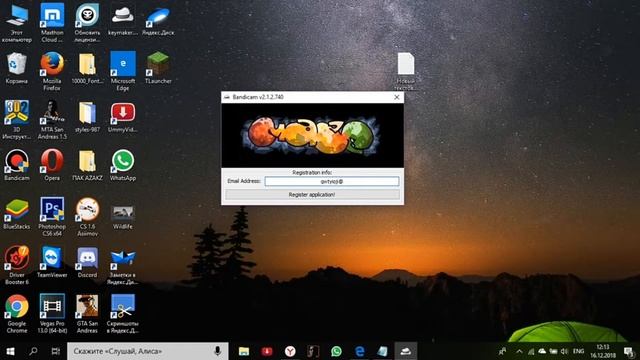Click the Email Address input field
This screenshot has height=360, width=640.
tap(331, 181)
